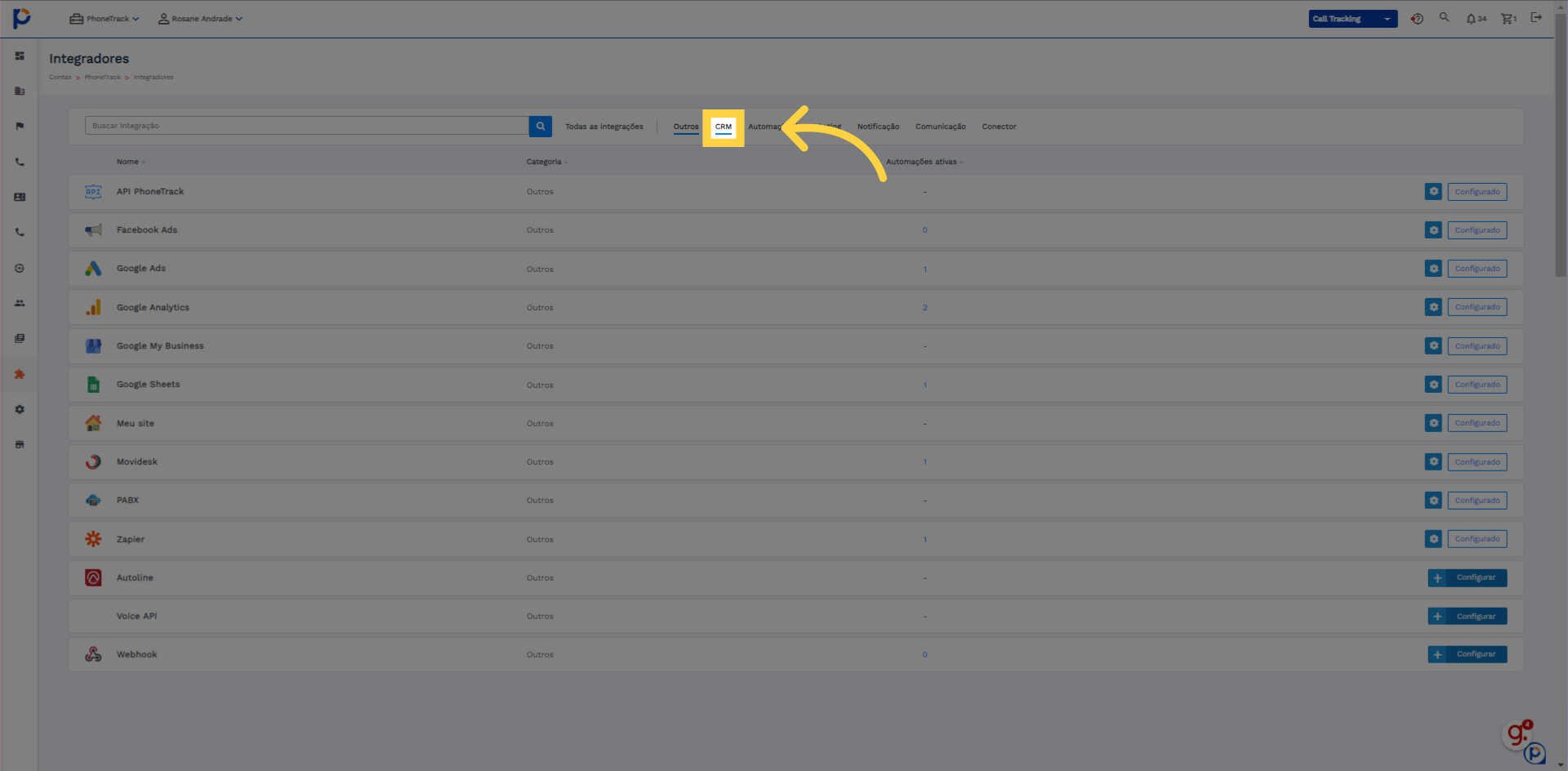1568x771 pixels.
Task: Switch to the Conector category tab
Action: pyautogui.click(x=999, y=127)
